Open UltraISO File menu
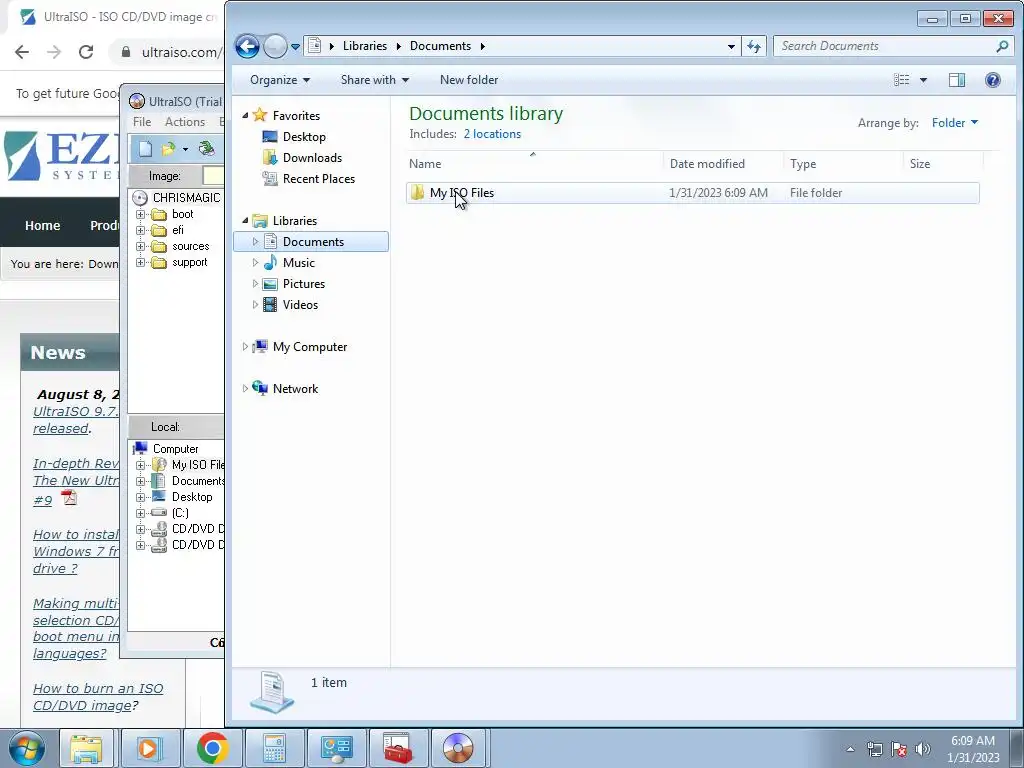Image resolution: width=1024 pixels, height=768 pixels. (142, 121)
